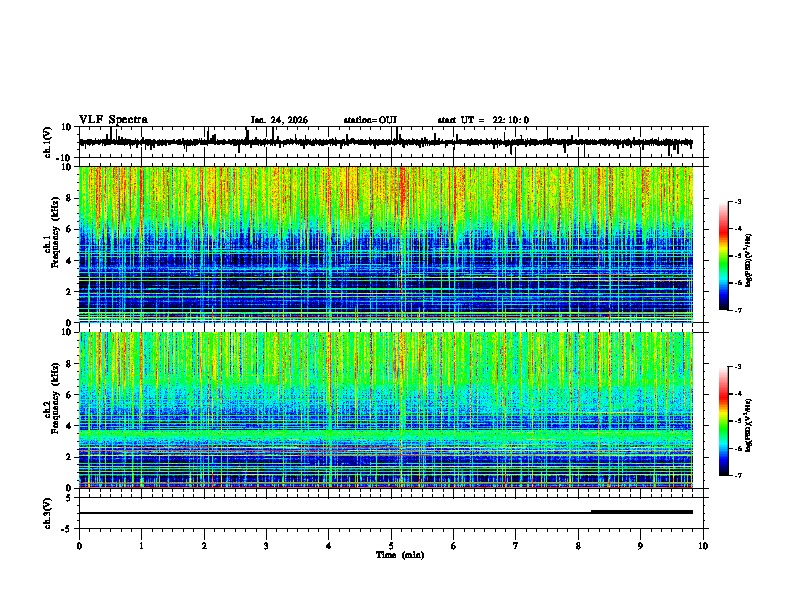Screen dimensions: 792x612
Task: Click inside the ch.2 spectrogram panel
Action: pos(386,410)
